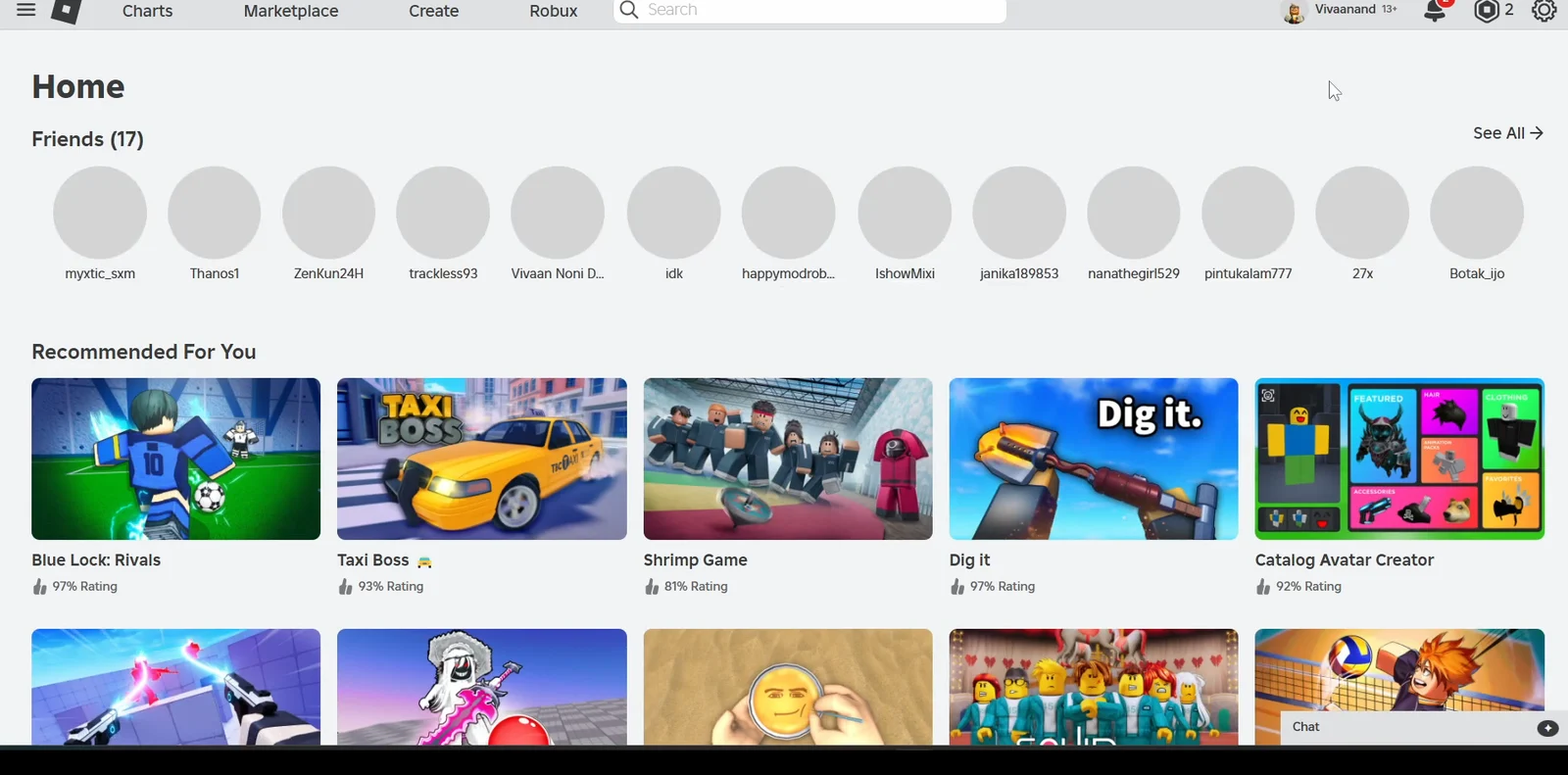
Task: Open Shrimp Game title link
Action: click(696, 560)
